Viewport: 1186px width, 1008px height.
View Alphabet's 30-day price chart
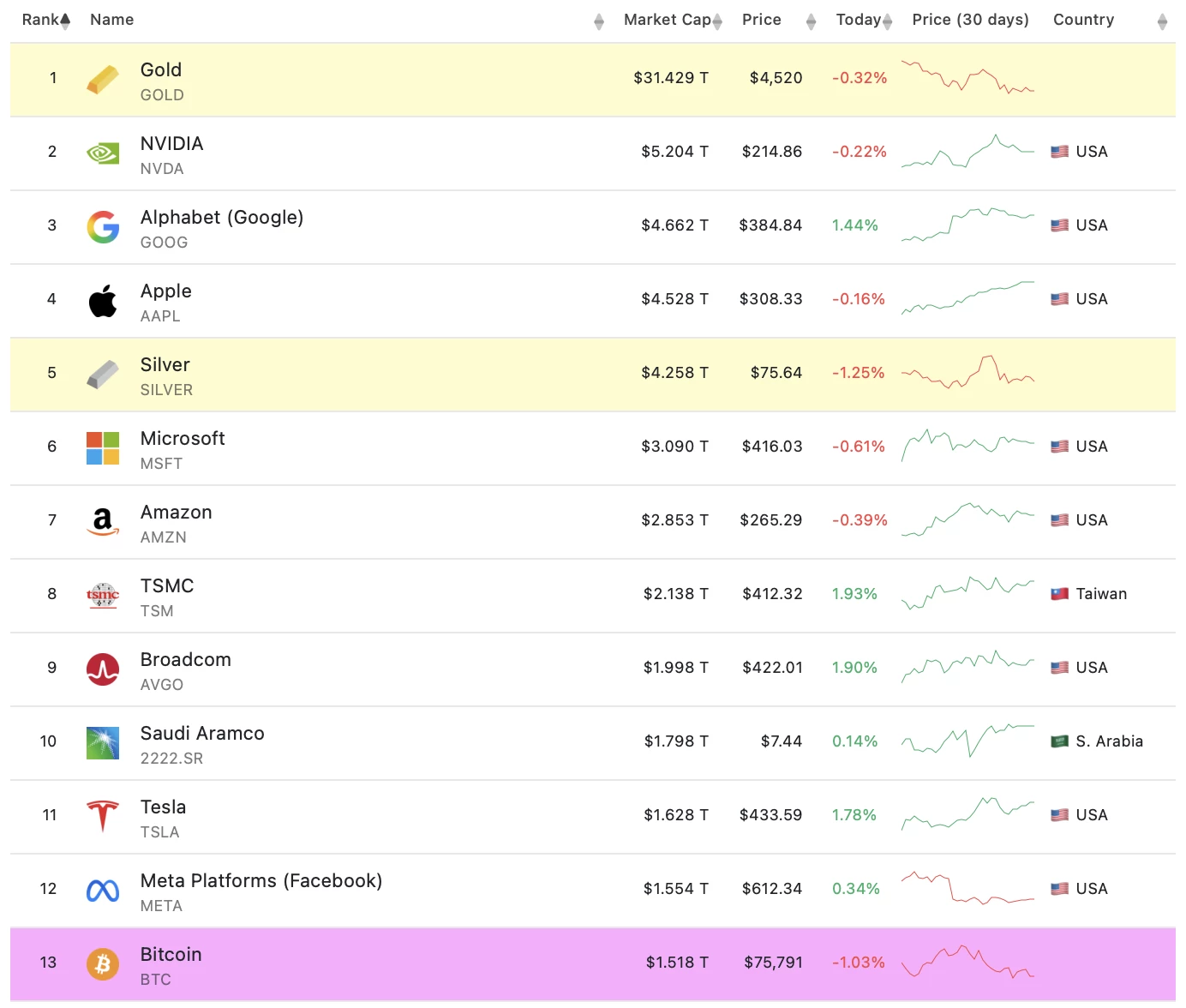tap(968, 225)
